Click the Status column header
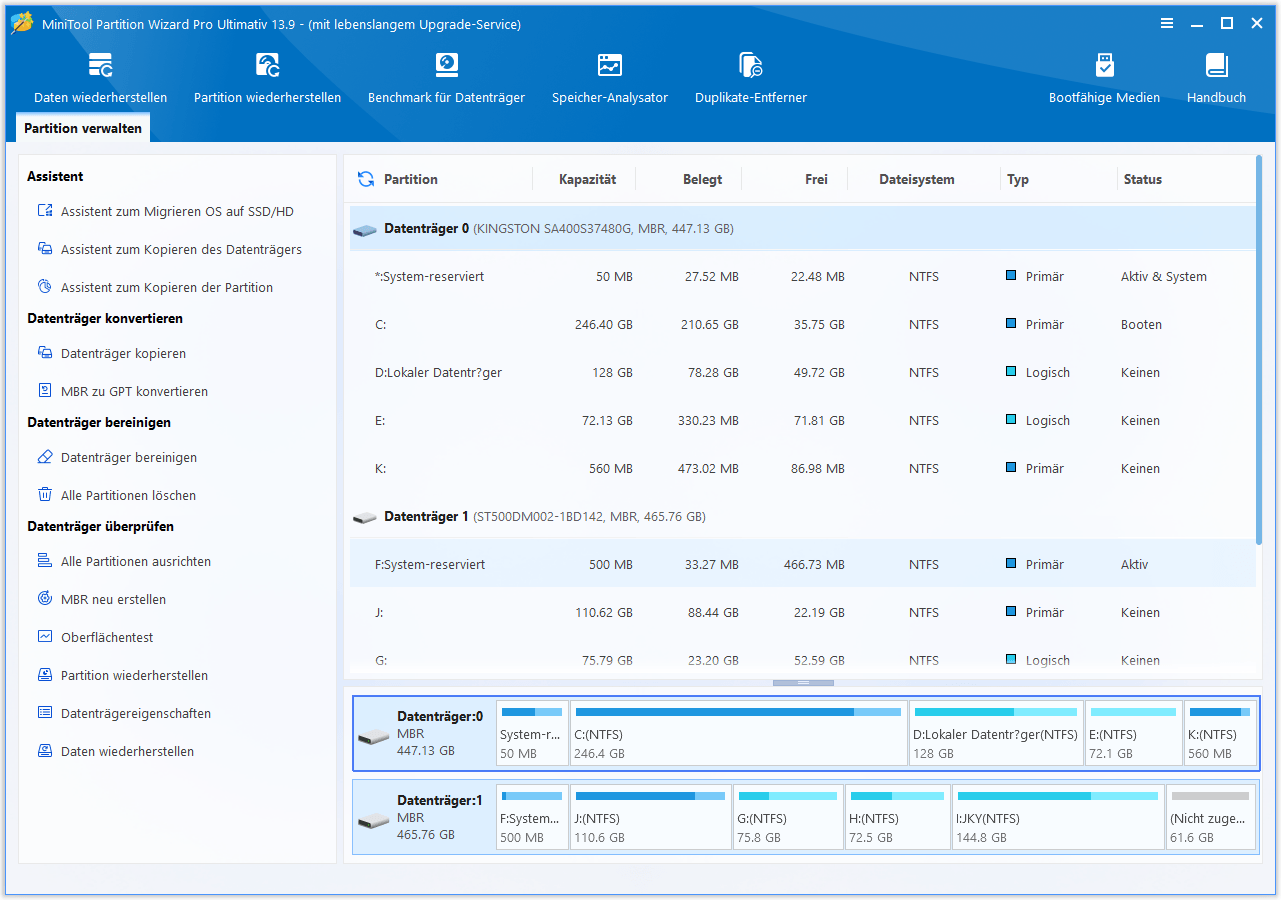 (x=1142, y=179)
